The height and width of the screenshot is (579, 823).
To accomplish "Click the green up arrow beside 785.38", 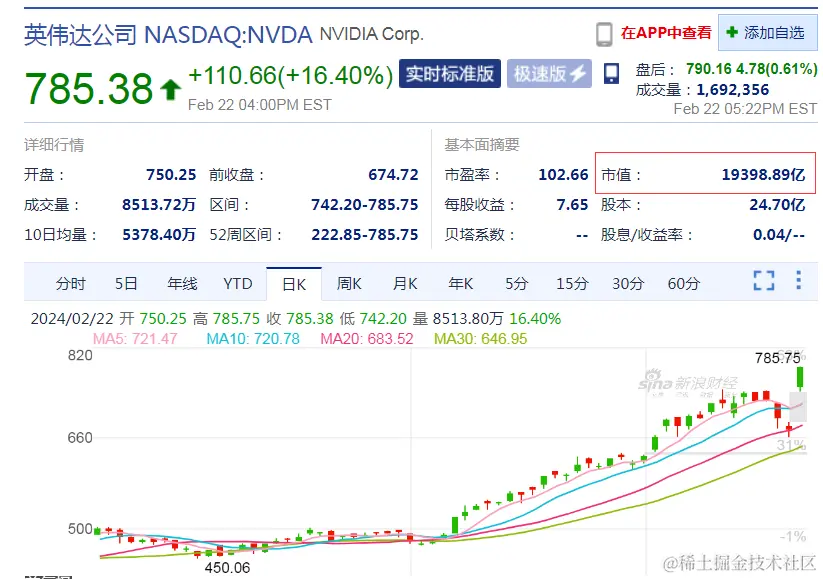I will click(x=171, y=89).
